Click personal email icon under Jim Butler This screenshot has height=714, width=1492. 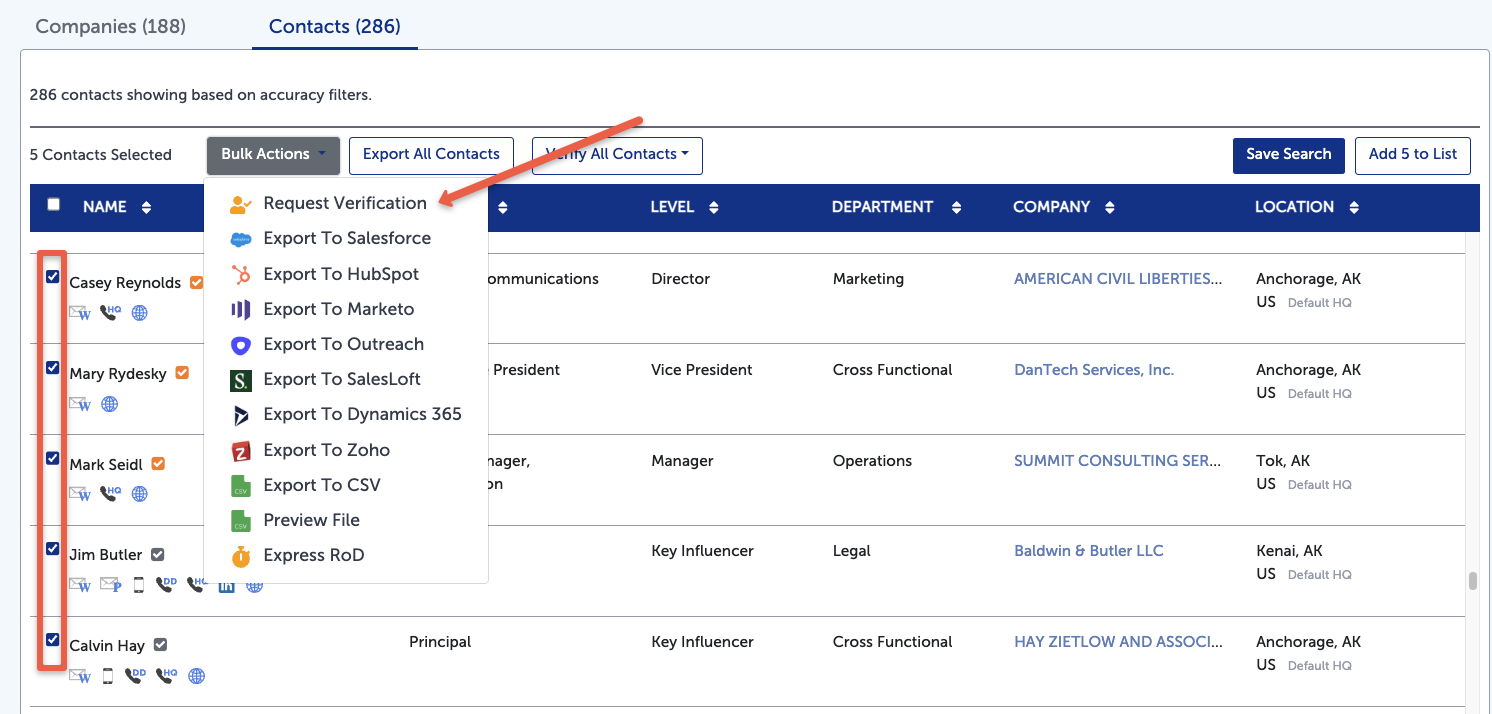pos(110,585)
